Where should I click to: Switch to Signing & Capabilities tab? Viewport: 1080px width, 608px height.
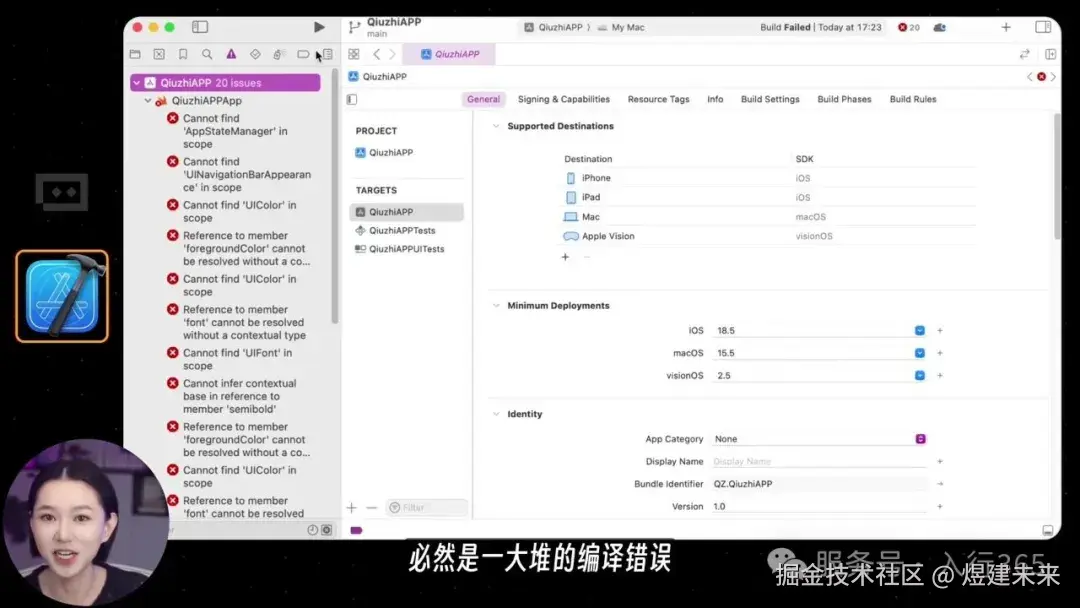click(563, 99)
